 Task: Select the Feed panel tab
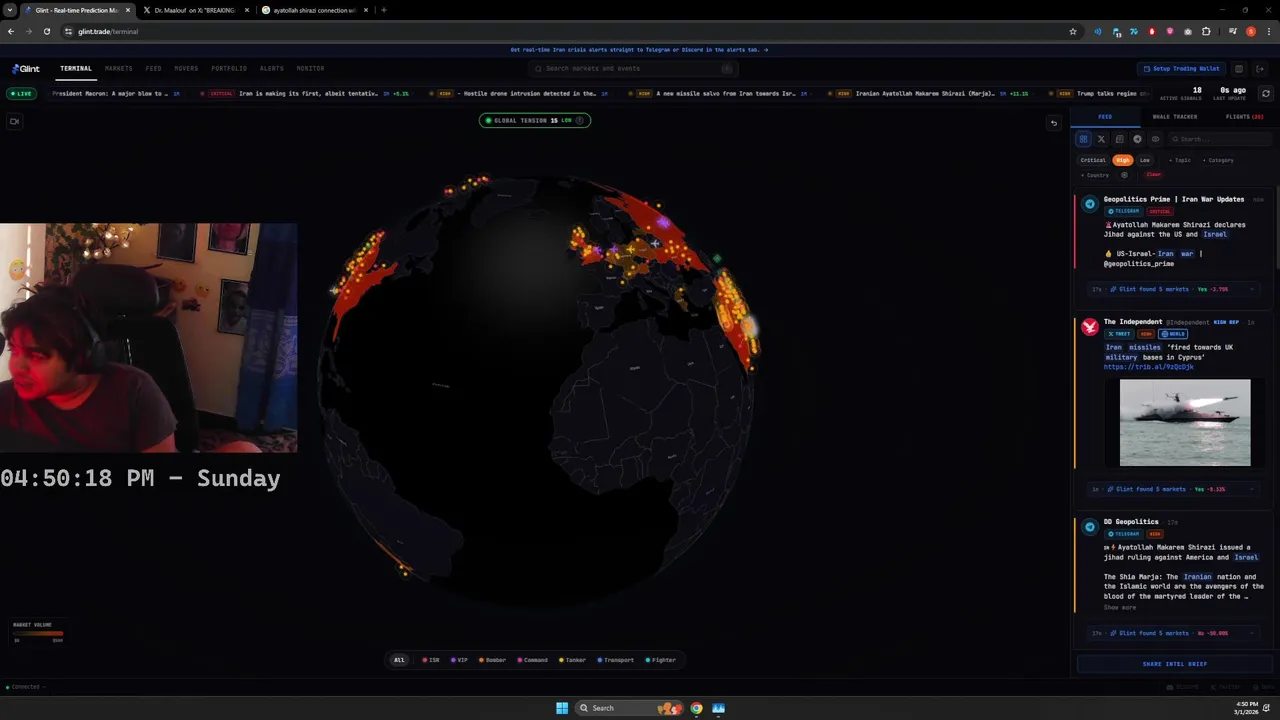[x=1105, y=117]
